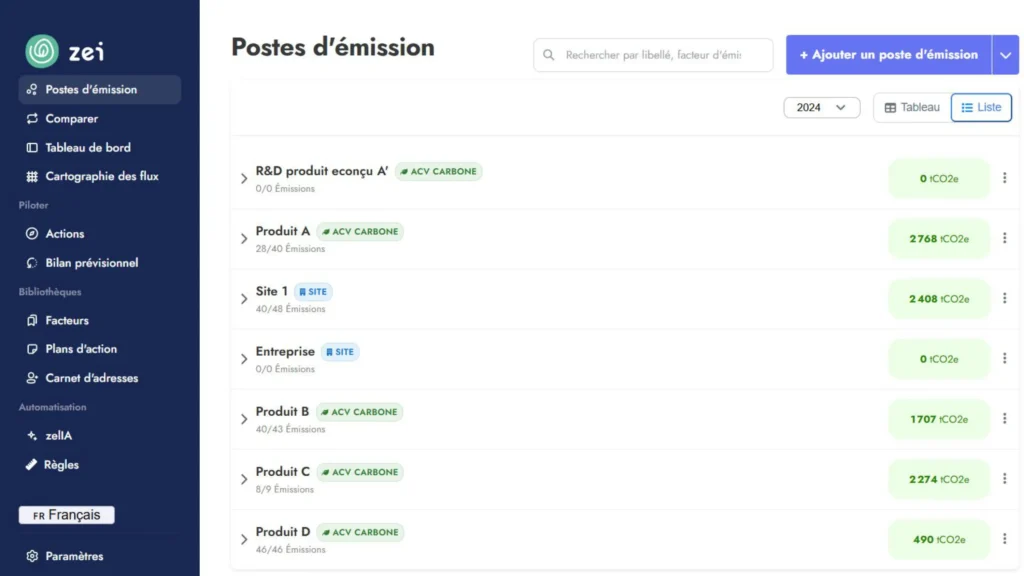This screenshot has height=576, width=1024.
Task: Open the Comparer page icon
Action: (32, 119)
